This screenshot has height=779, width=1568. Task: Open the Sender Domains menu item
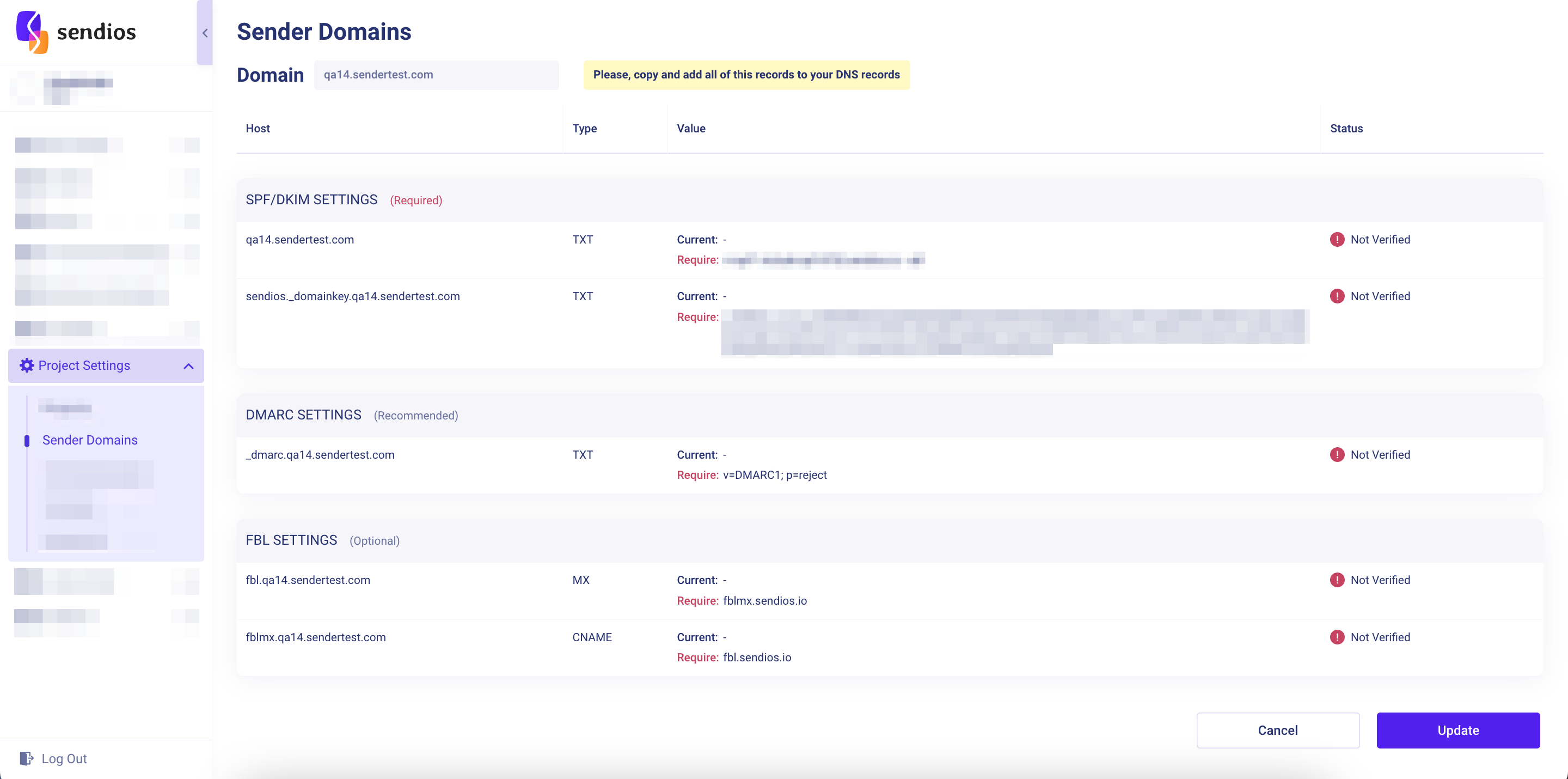click(90, 440)
